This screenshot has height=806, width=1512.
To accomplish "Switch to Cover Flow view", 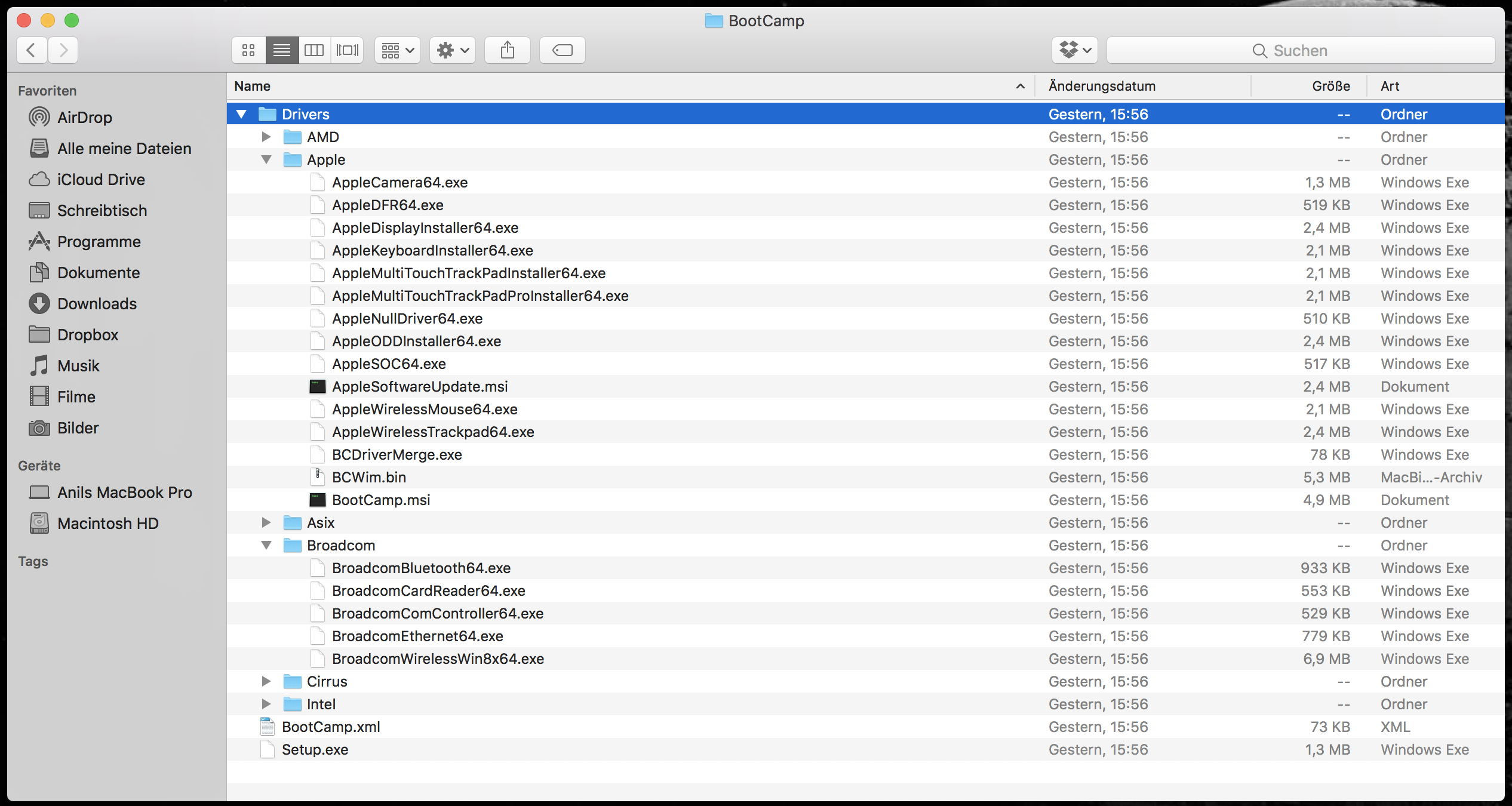I will [x=347, y=50].
